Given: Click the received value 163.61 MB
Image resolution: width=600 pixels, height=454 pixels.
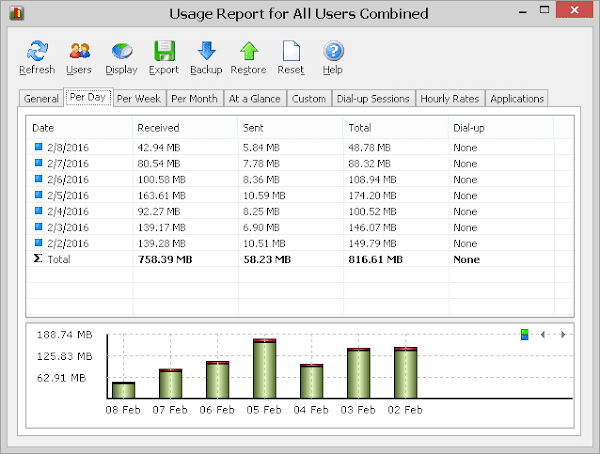Looking at the screenshot, I should [161, 196].
